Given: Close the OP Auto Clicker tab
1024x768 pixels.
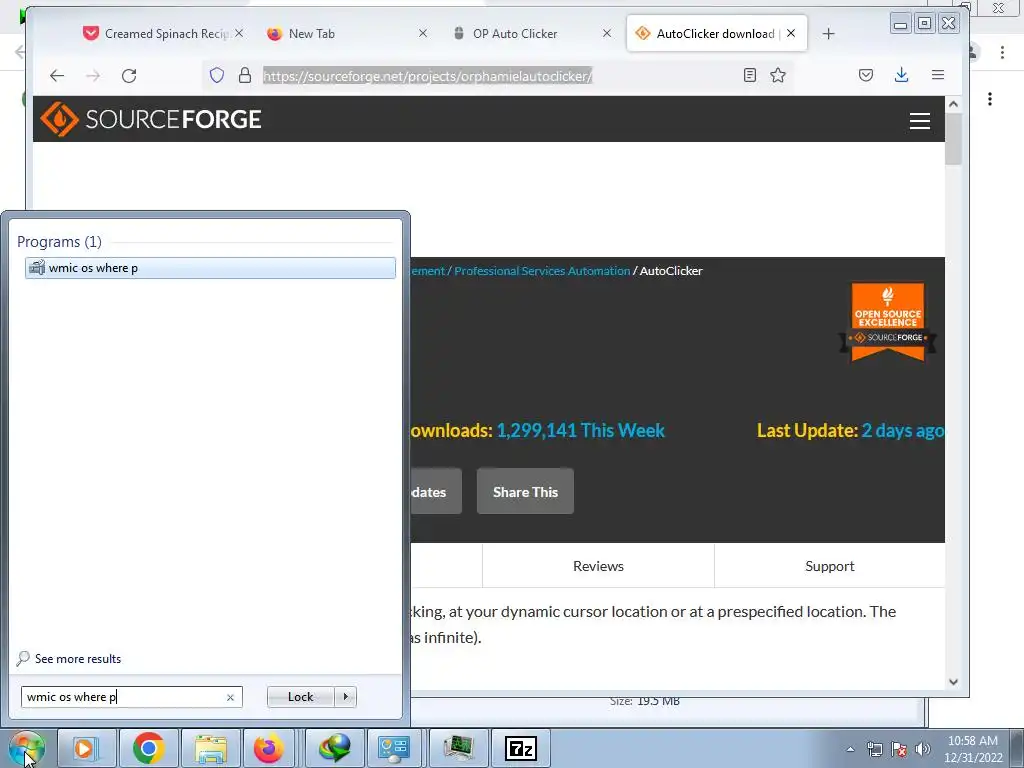Looking at the screenshot, I should [x=607, y=33].
